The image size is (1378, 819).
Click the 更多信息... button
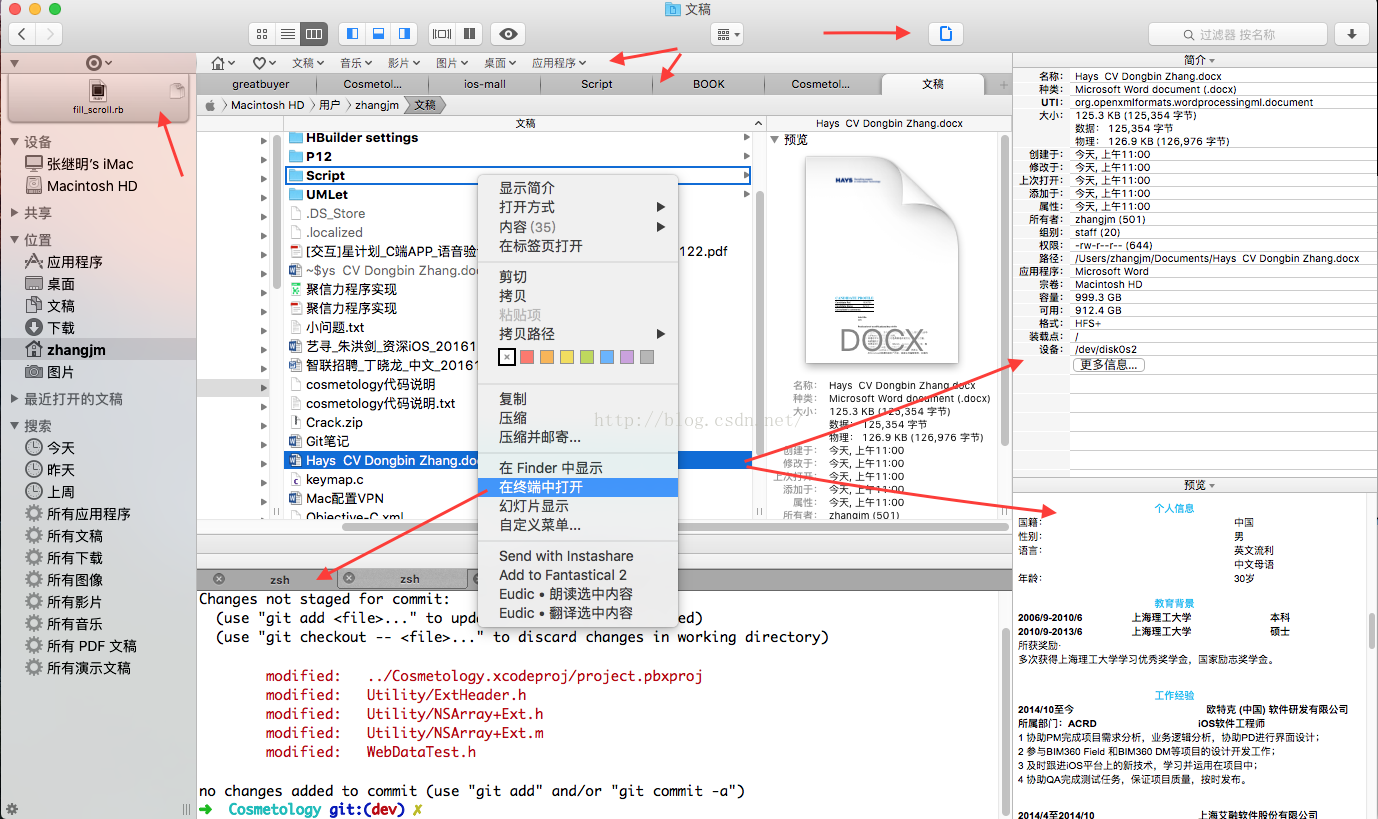pos(1108,365)
